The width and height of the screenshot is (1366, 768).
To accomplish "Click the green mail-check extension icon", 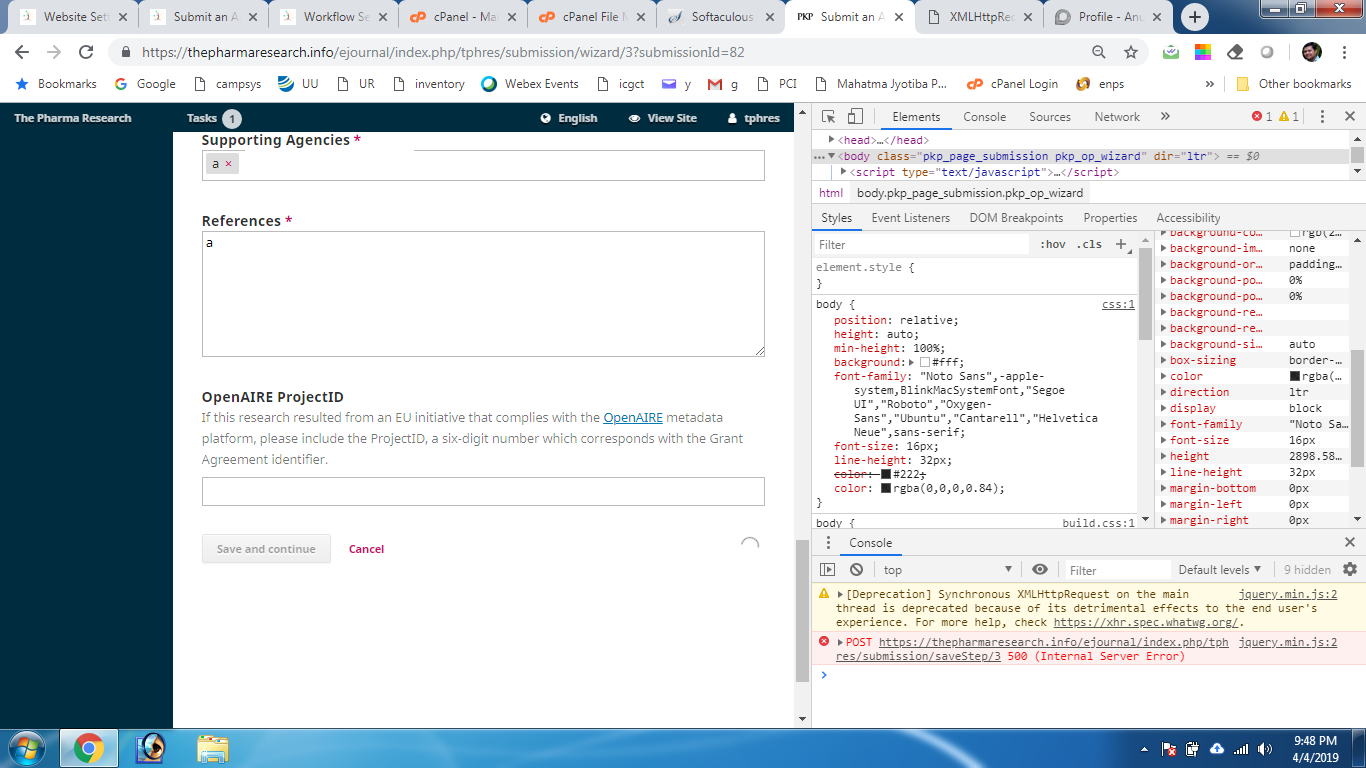I will tap(1171, 52).
